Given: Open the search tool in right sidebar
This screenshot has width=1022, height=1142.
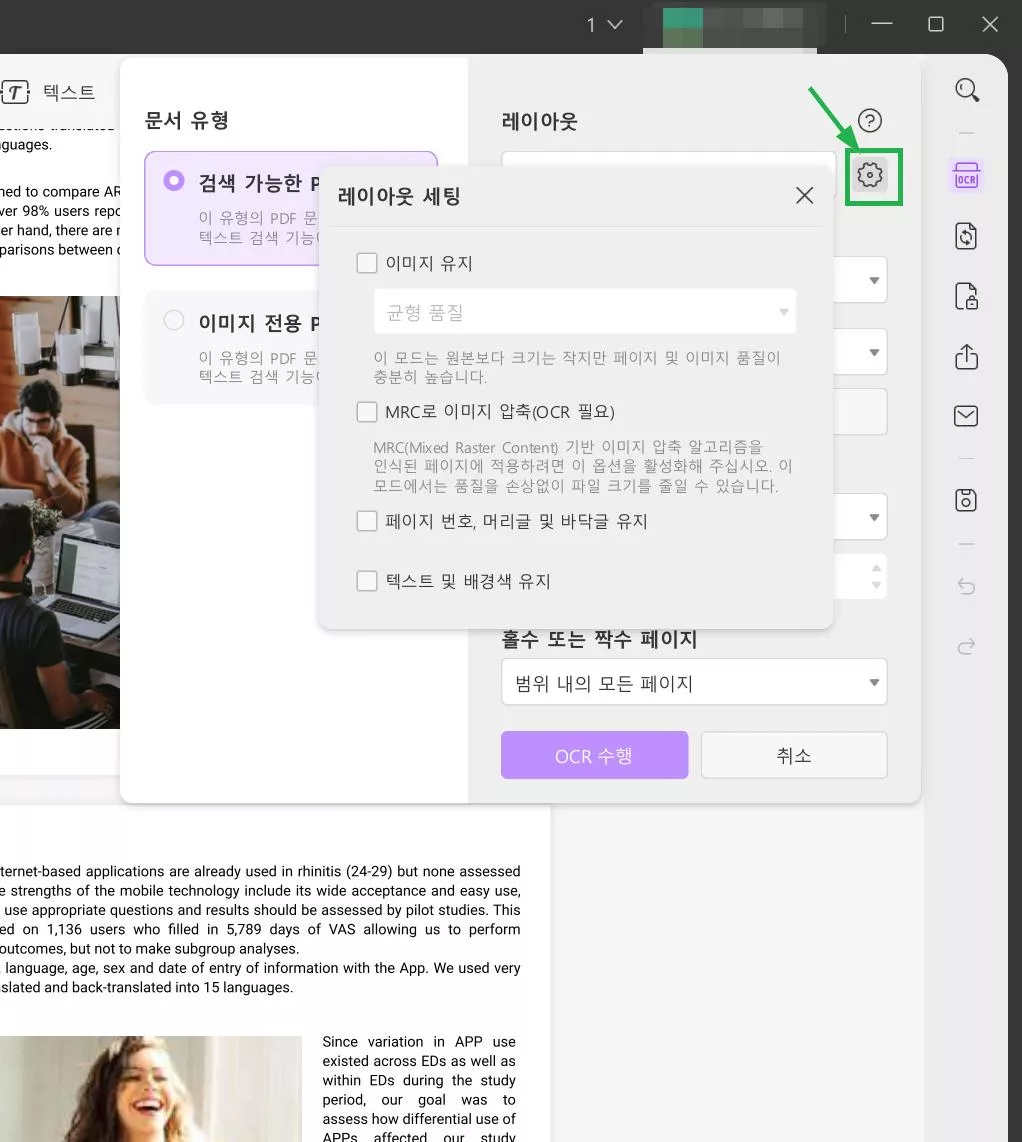Looking at the screenshot, I should [x=967, y=90].
